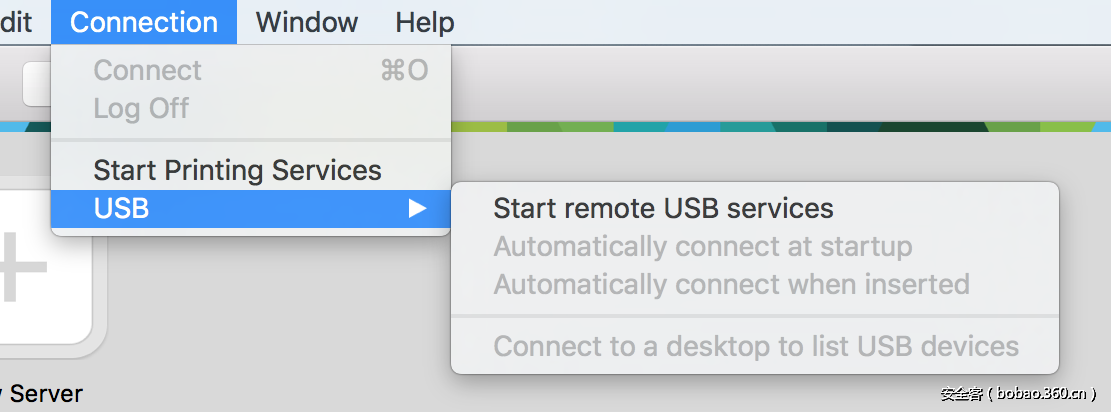
Task: Open the Window menu
Action: [307, 22]
